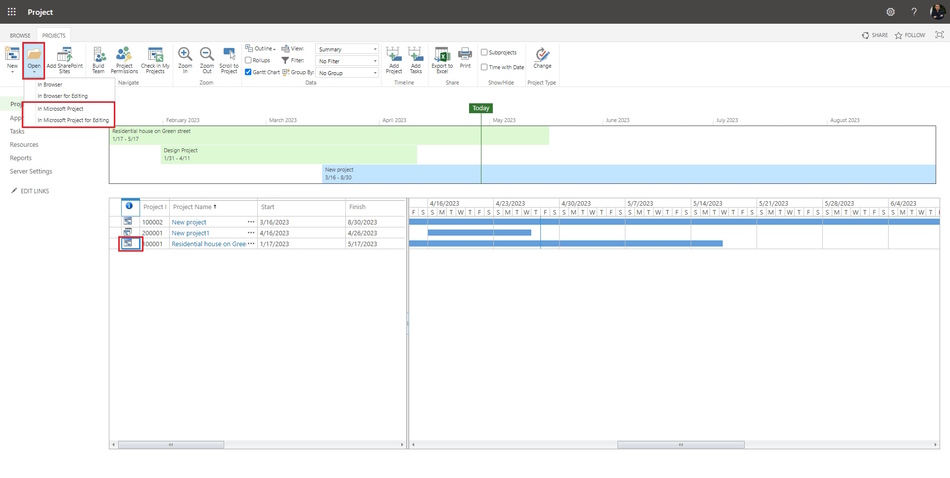The image size is (950, 478).
Task: Click the project icon for New project row
Action: (128, 222)
